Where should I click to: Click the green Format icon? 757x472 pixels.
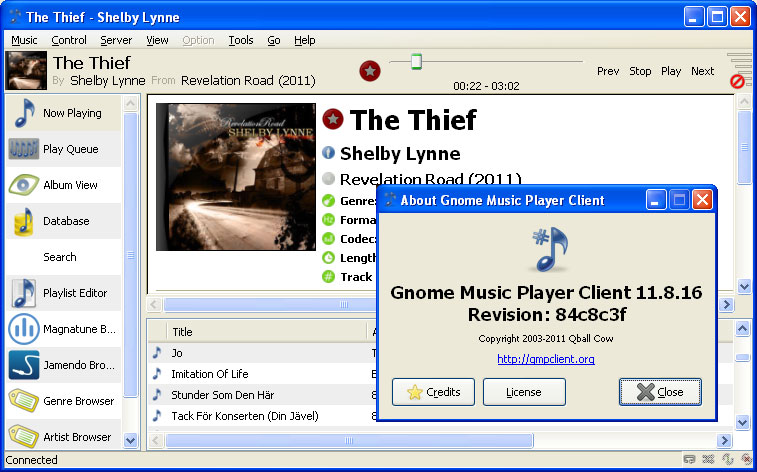coord(328,220)
